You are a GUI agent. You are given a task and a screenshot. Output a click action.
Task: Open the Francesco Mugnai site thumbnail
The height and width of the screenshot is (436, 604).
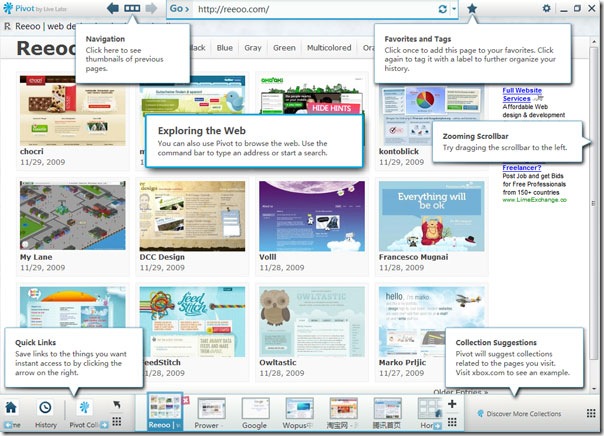pos(431,216)
